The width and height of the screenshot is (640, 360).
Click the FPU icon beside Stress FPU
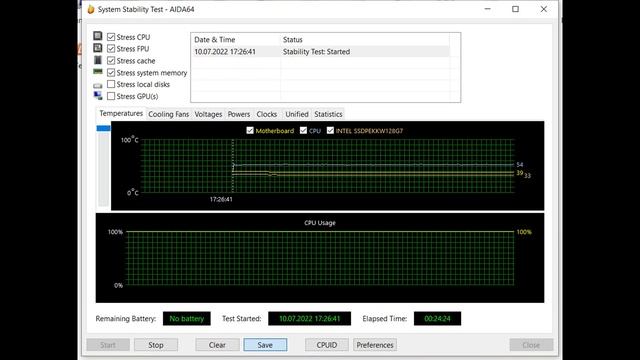coord(98,48)
